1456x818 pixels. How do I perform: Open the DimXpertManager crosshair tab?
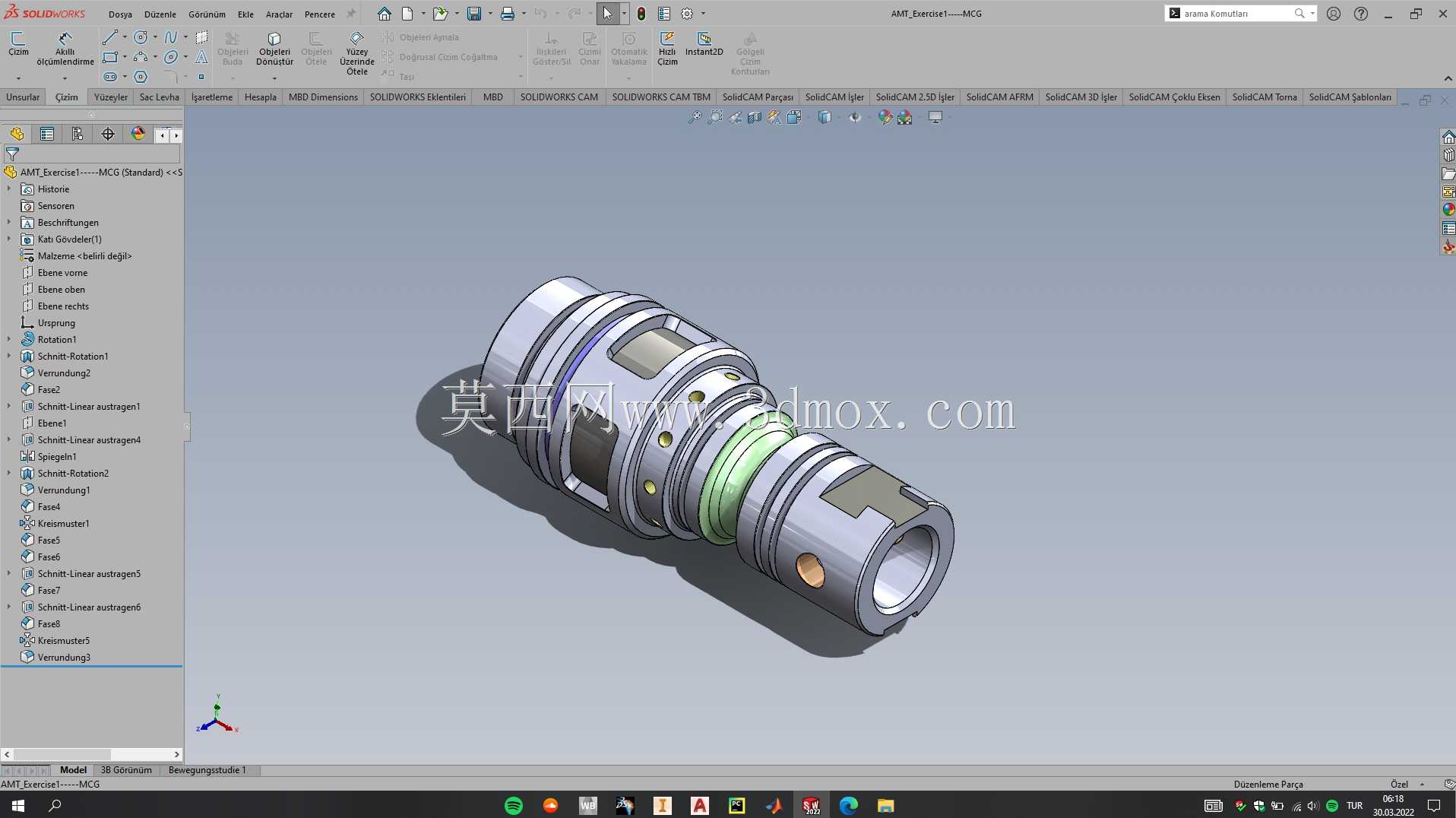[108, 135]
